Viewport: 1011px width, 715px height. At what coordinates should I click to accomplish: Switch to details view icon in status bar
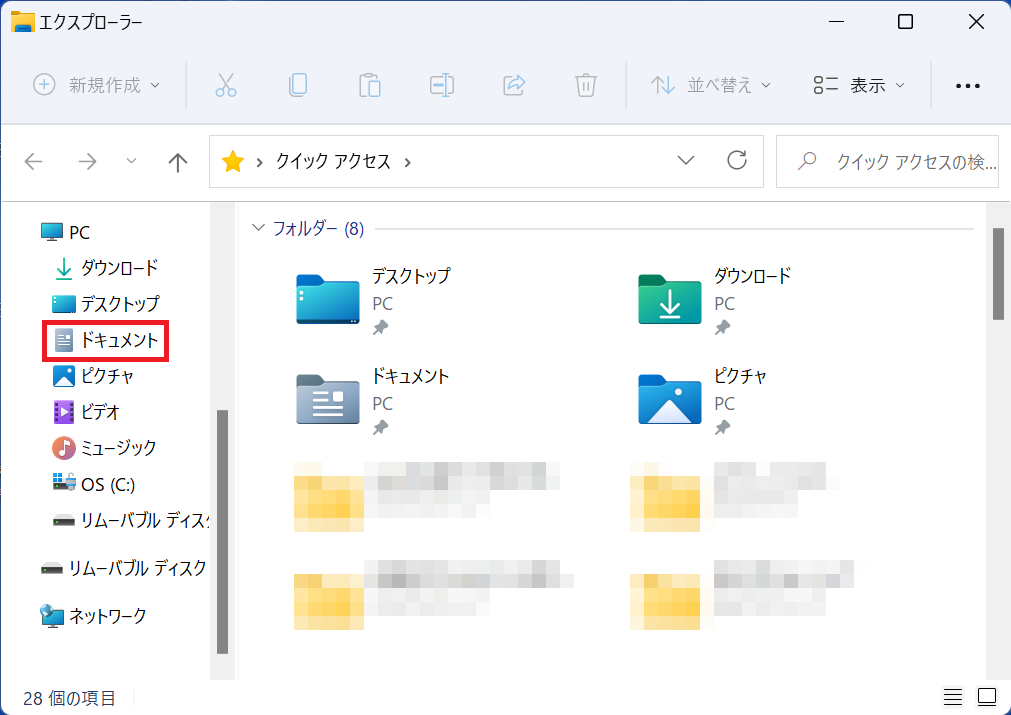953,697
